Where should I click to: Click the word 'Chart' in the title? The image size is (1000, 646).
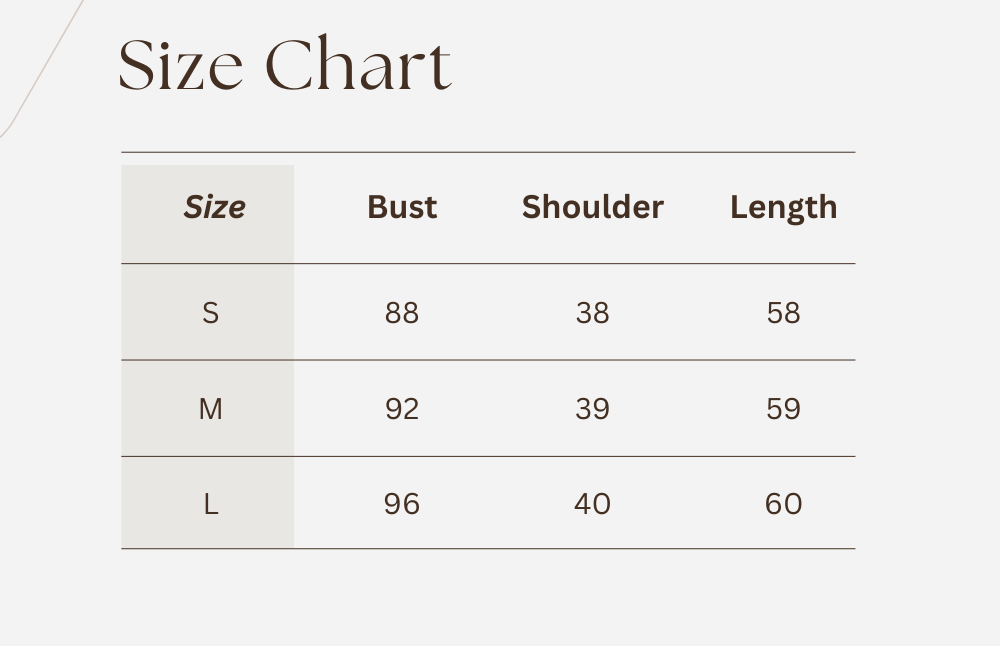point(359,66)
